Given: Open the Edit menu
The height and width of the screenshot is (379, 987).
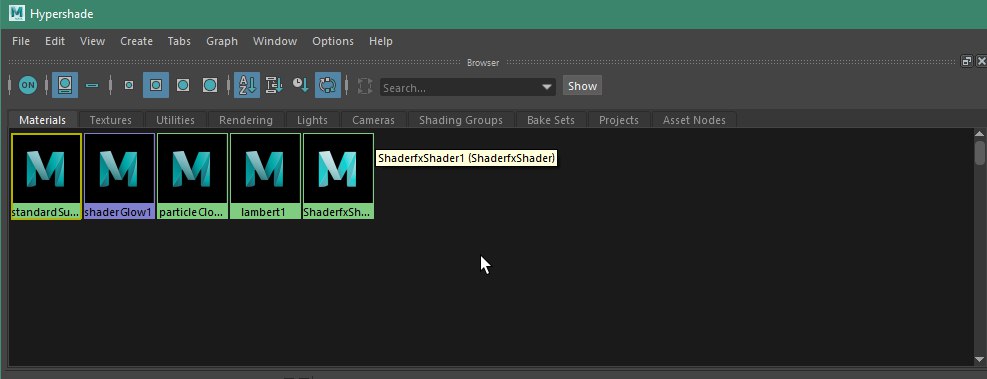Looking at the screenshot, I should point(55,41).
